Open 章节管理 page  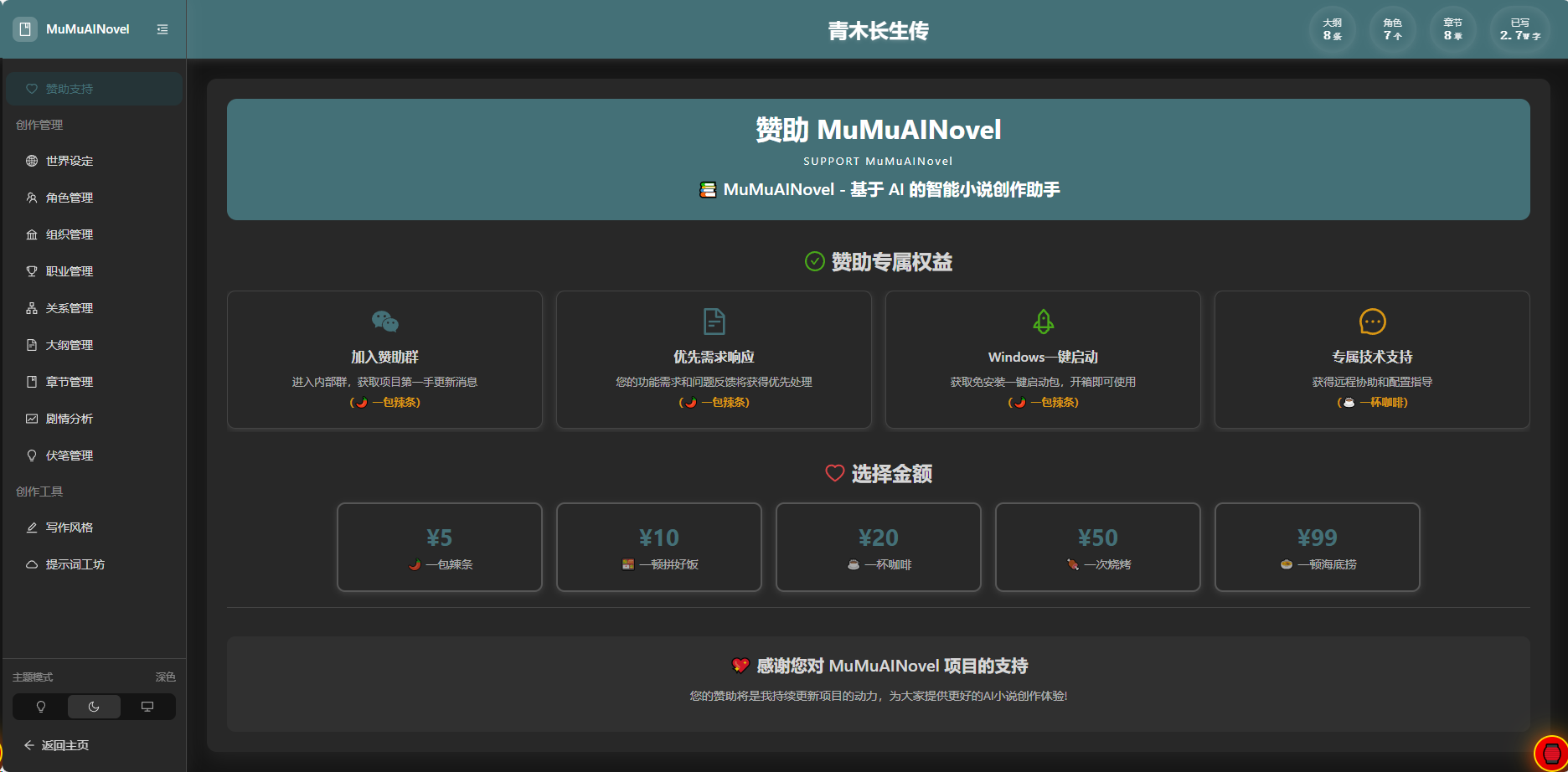click(94, 382)
